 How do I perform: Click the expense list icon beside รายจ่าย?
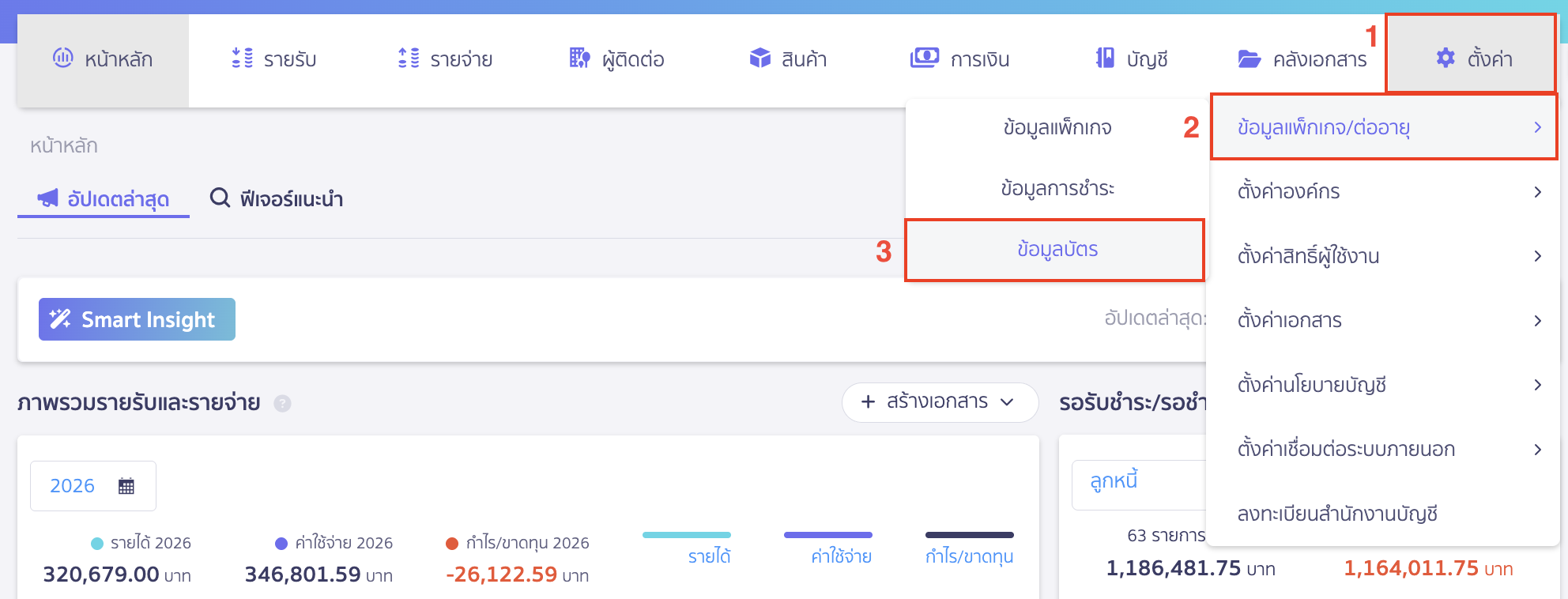pos(409,58)
